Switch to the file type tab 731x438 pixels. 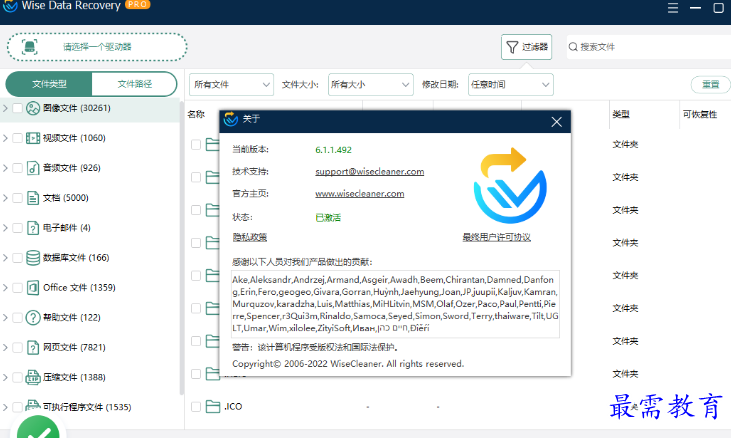pyautogui.click(x=49, y=84)
